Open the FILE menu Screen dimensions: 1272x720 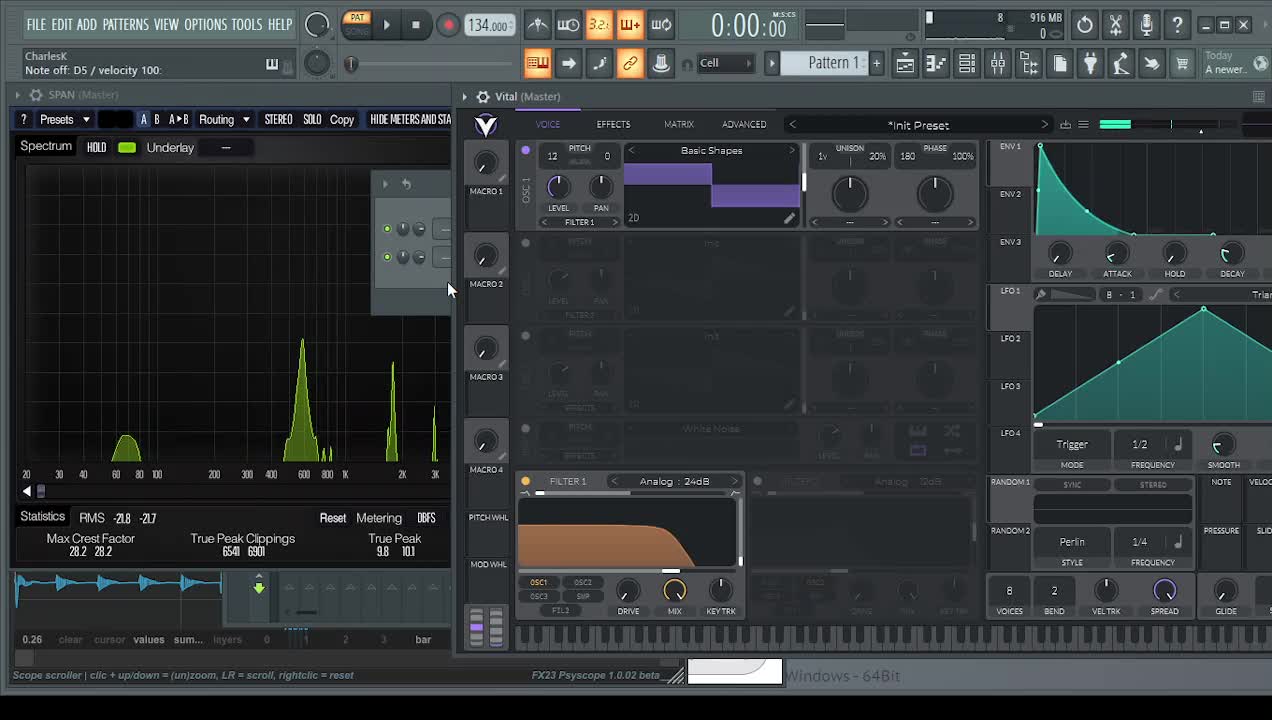point(36,24)
